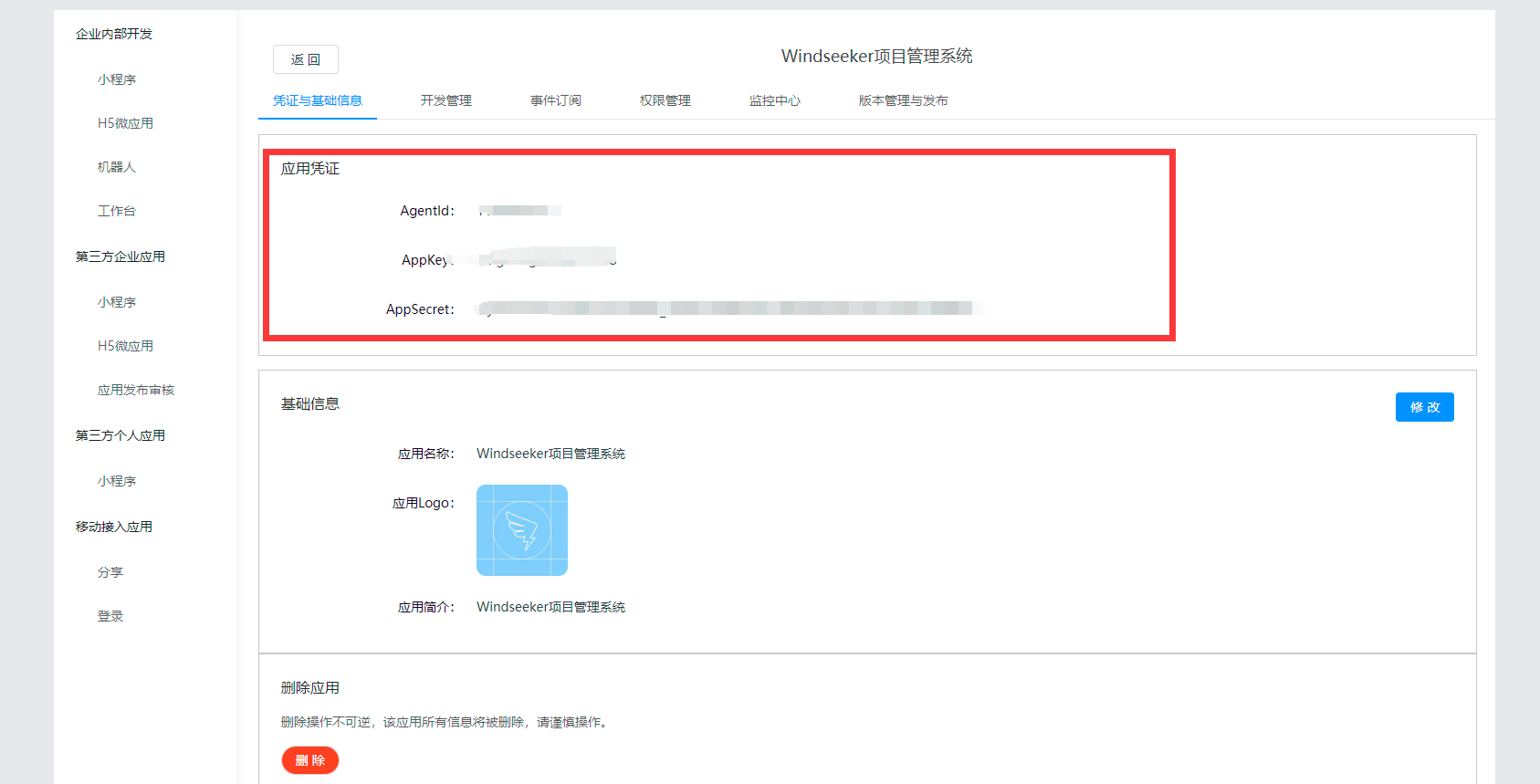Click the 第三方企业应用 sidebar heading

point(120,256)
